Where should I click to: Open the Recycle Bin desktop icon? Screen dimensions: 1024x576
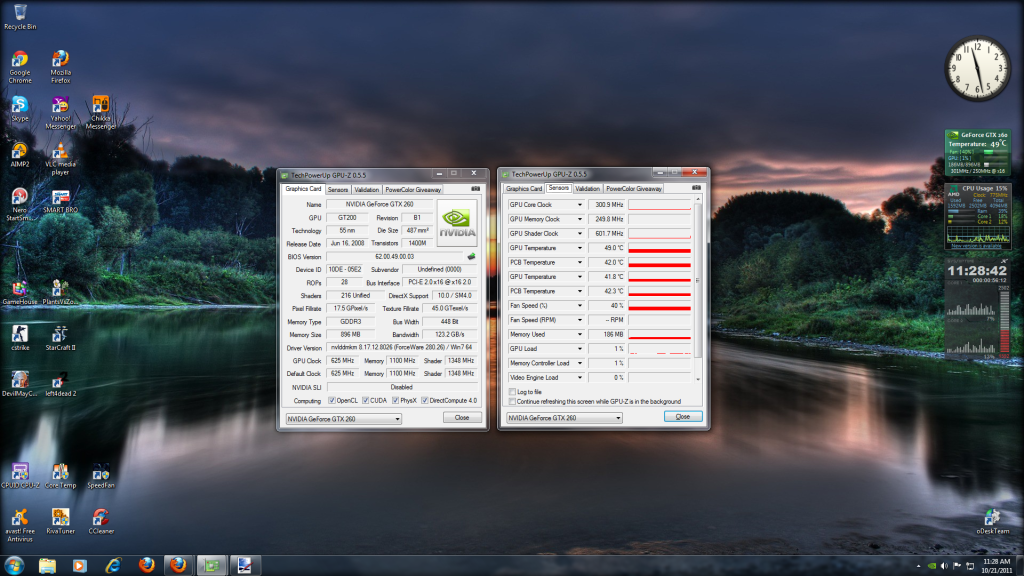tap(20, 16)
